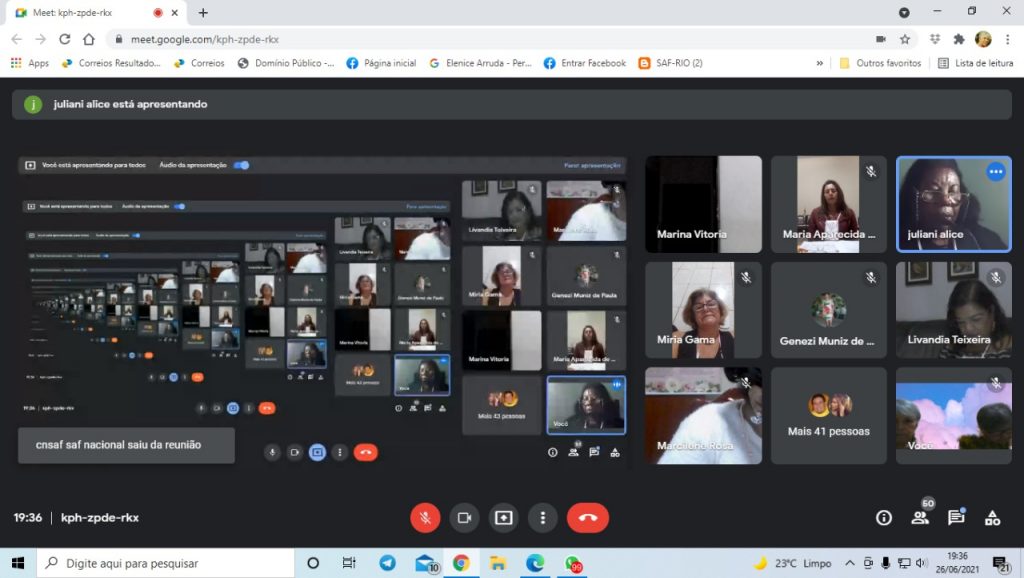Screen dimensions: 1024x578
Task: Toggle the camera in the bottom bar
Action: (x=464, y=518)
